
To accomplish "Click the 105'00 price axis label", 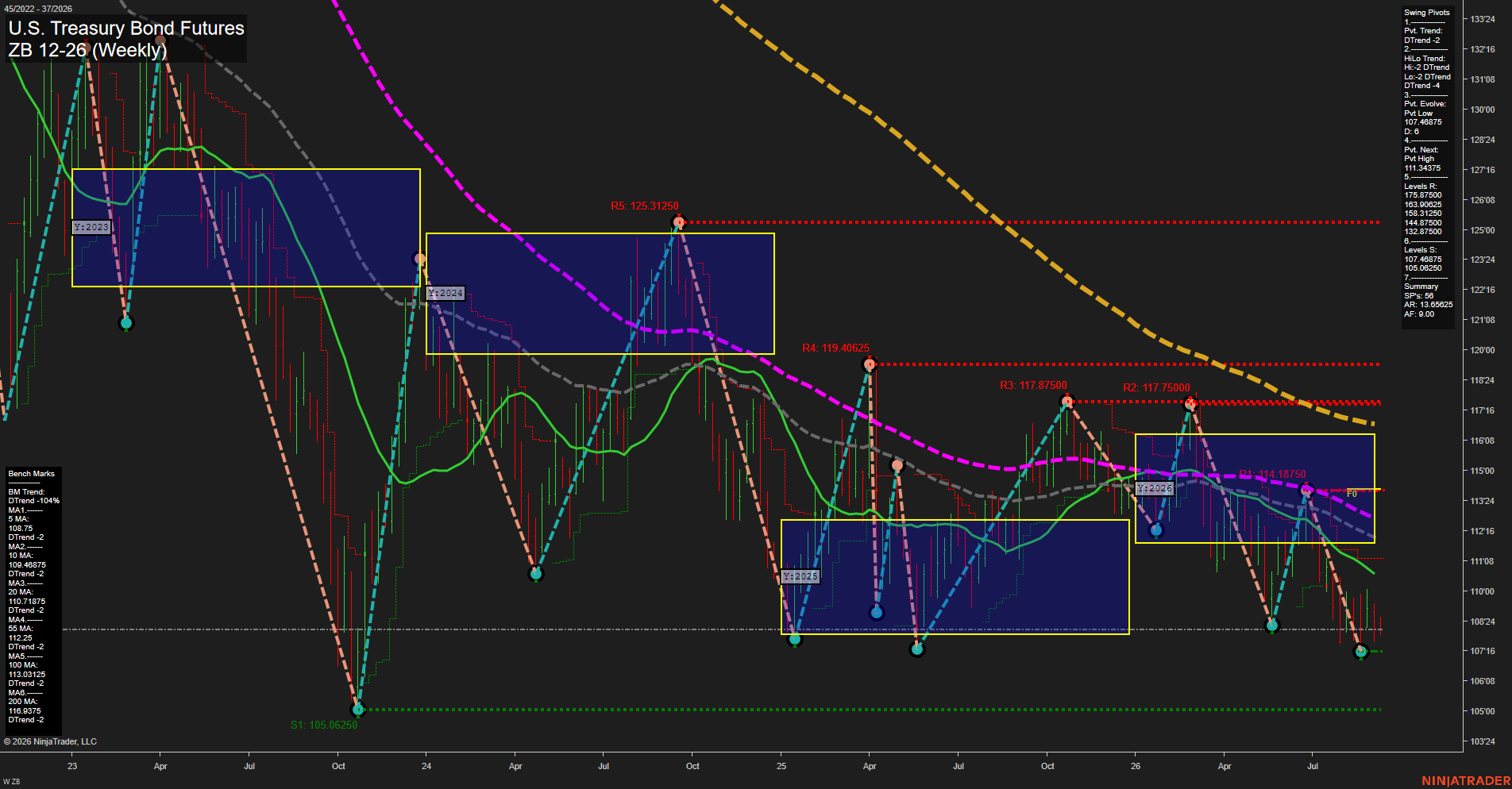I will click(1483, 711).
